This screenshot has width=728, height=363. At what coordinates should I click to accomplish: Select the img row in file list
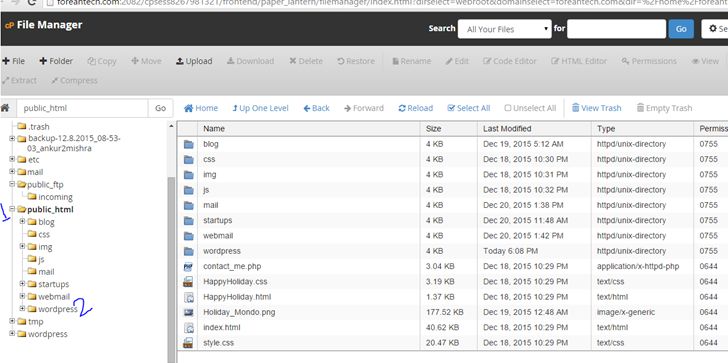(x=452, y=175)
